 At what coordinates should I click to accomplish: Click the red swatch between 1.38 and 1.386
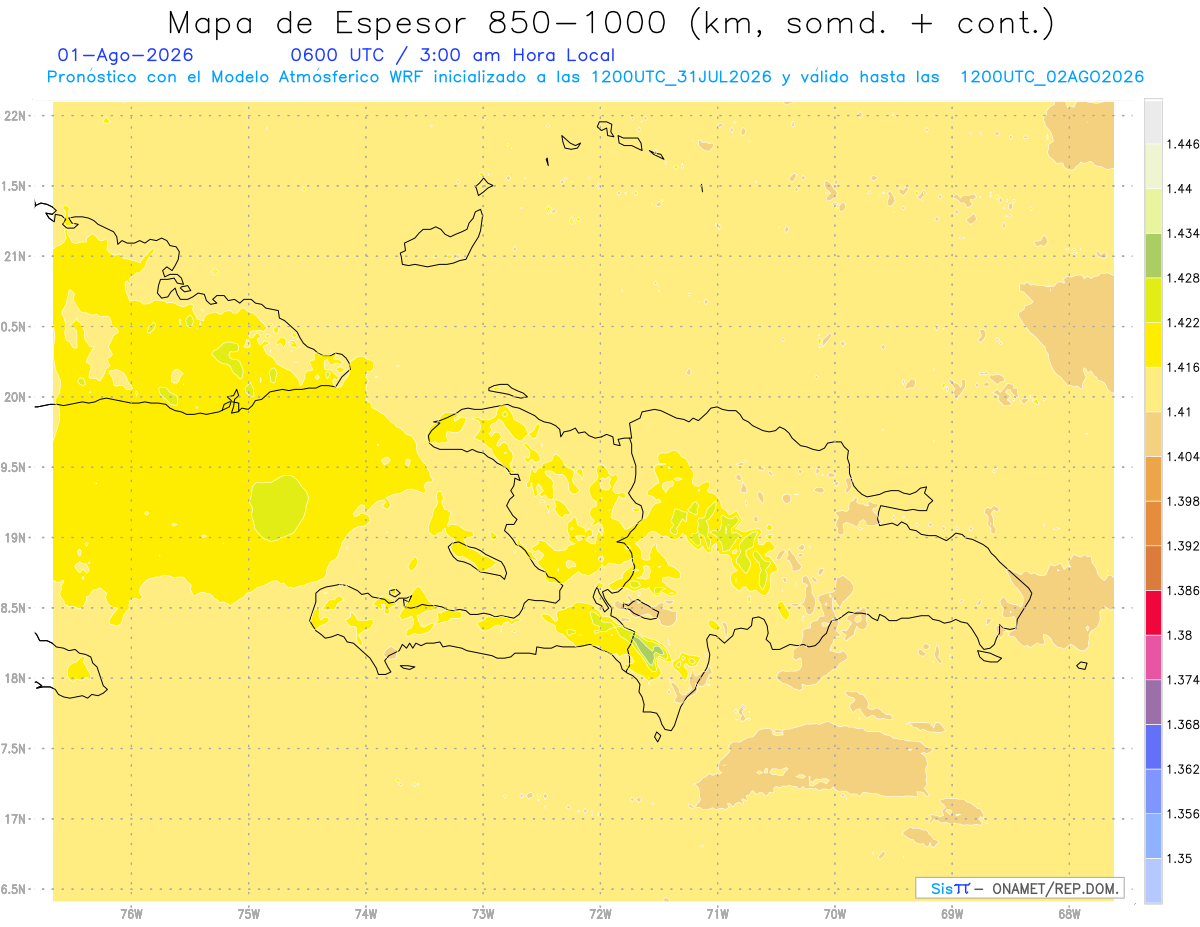point(1153,613)
